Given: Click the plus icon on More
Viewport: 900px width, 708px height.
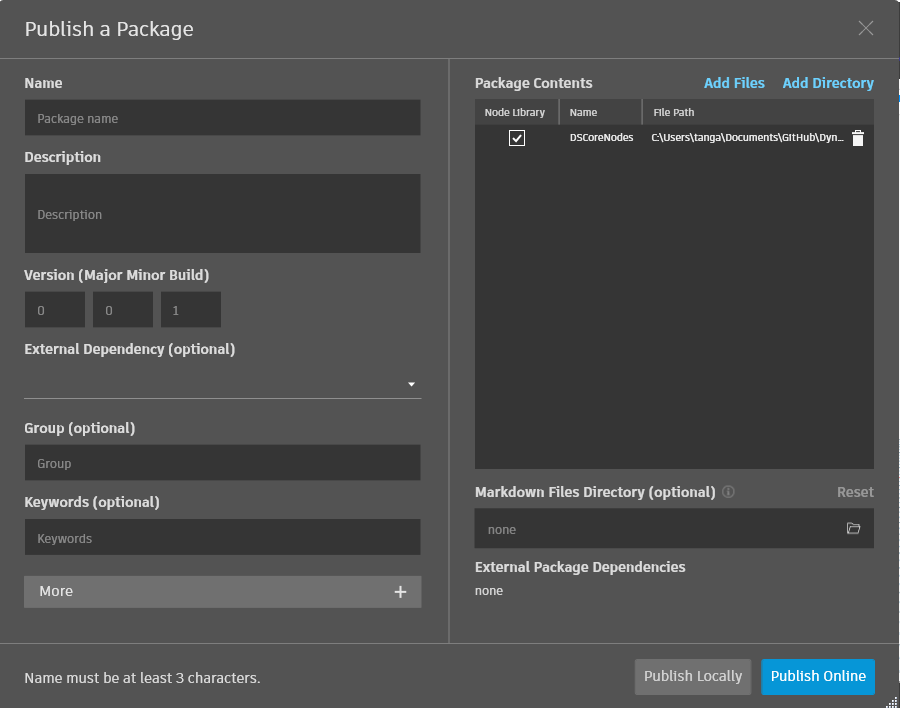Looking at the screenshot, I should [400, 592].
